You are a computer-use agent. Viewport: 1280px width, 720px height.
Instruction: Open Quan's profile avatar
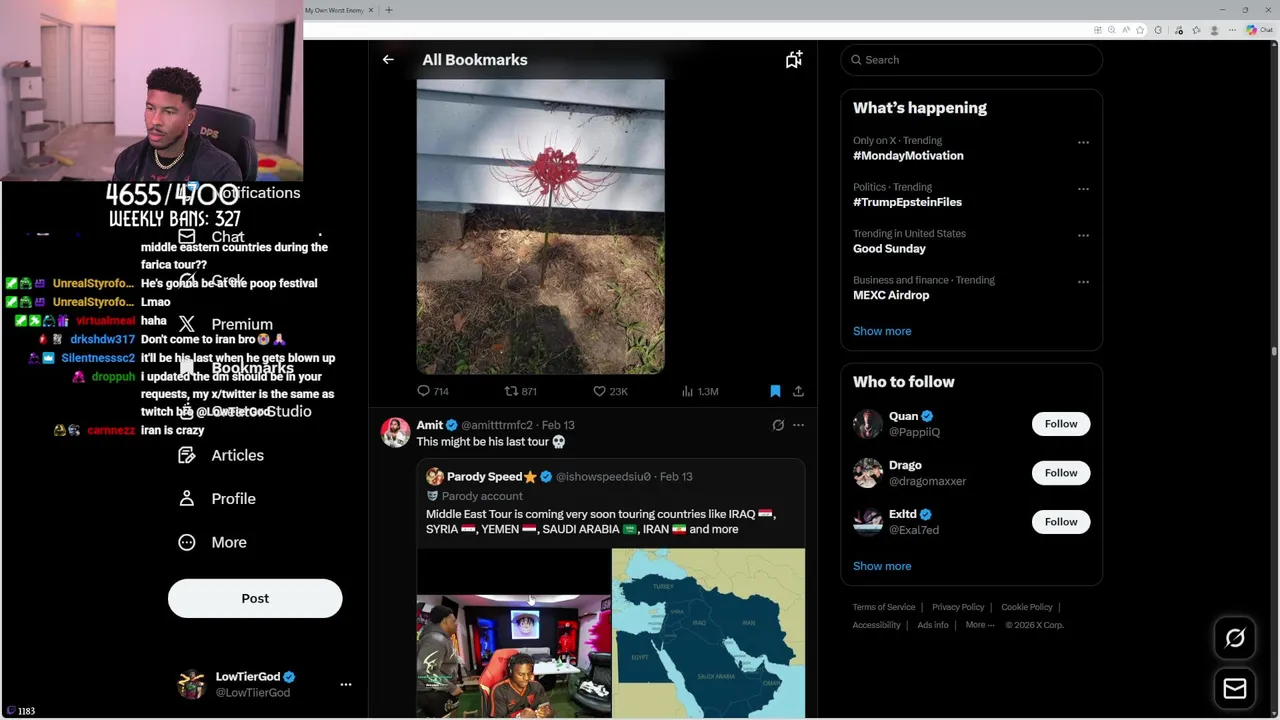pyautogui.click(x=868, y=424)
